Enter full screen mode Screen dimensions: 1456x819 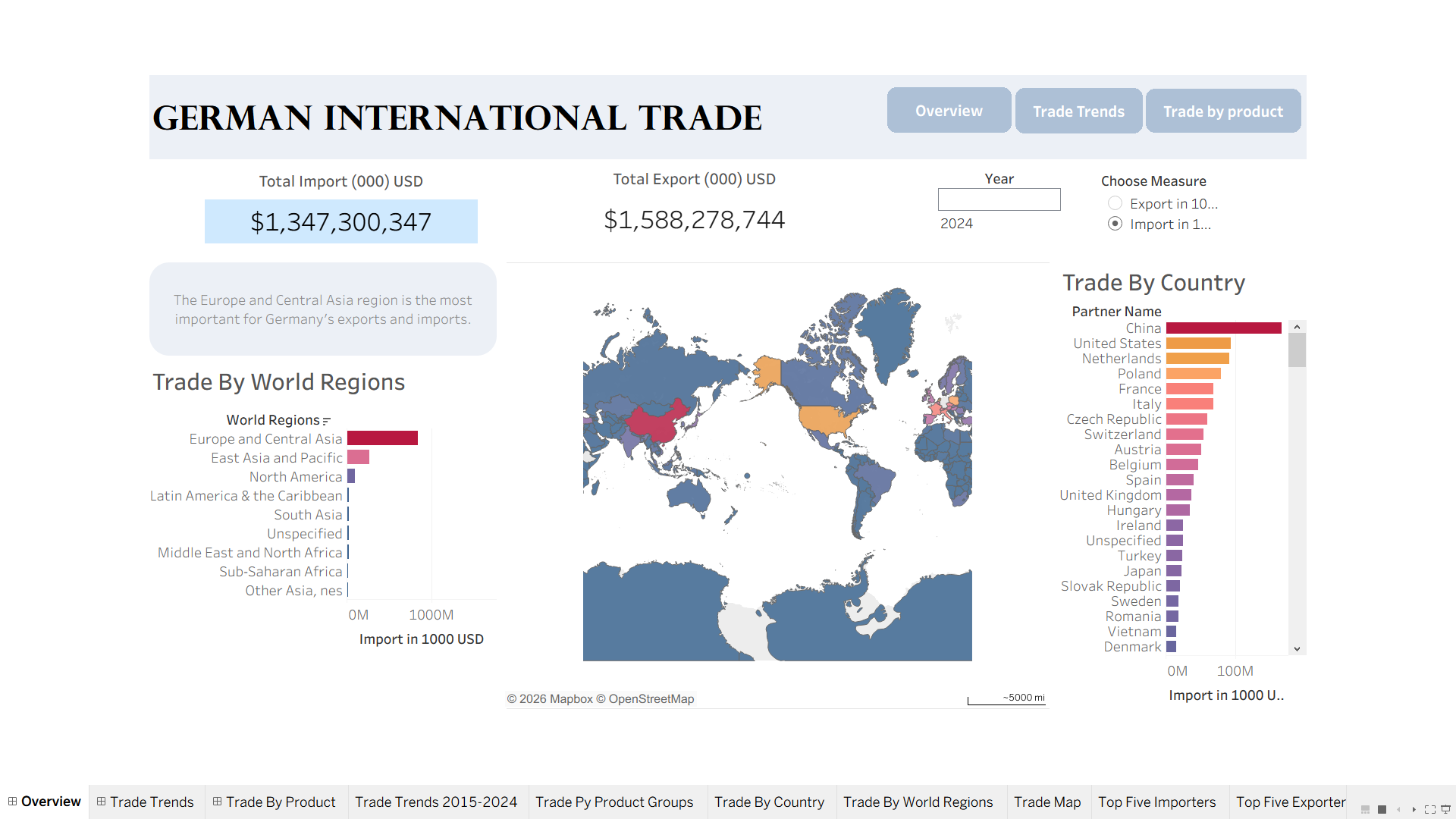[x=1430, y=809]
